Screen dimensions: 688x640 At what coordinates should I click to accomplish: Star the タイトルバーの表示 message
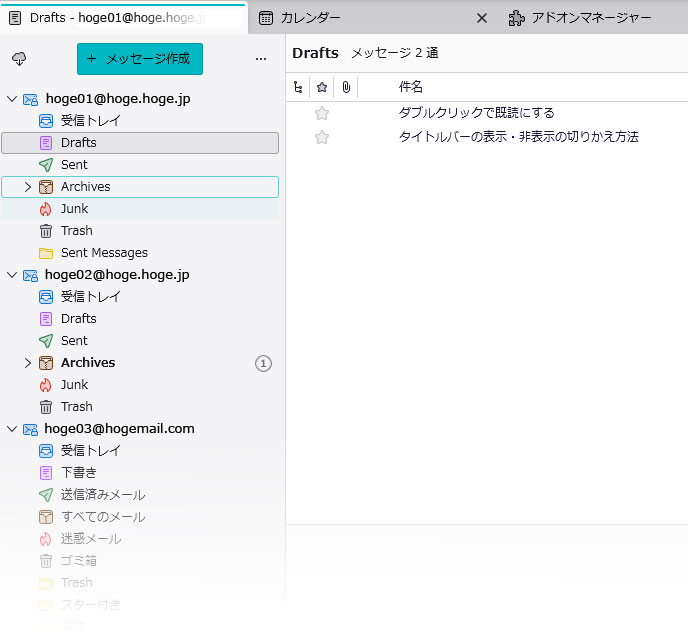pyautogui.click(x=322, y=137)
